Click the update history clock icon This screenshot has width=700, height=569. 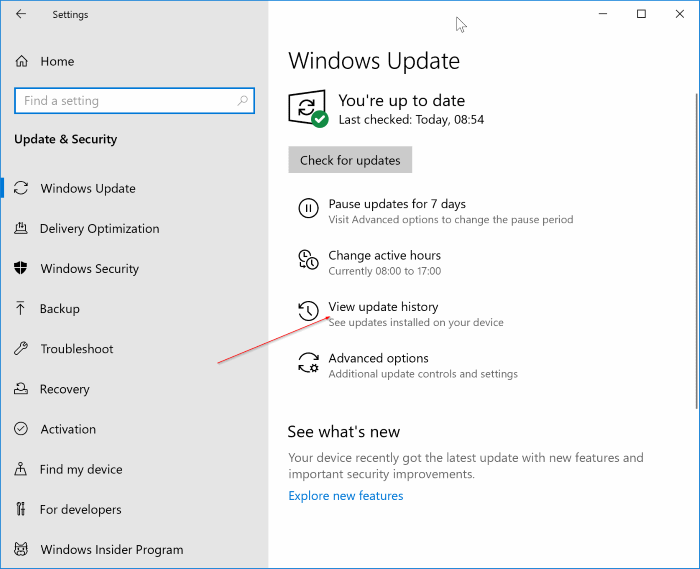click(308, 311)
